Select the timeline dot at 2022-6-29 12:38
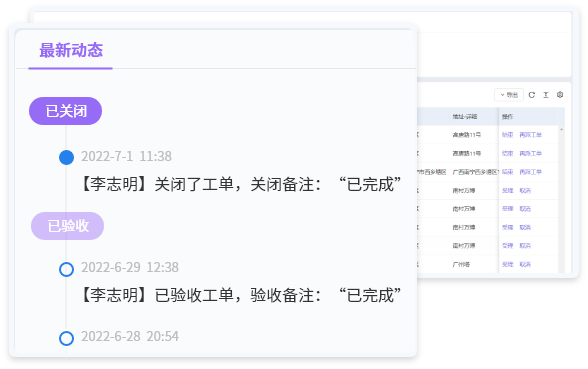 click(x=66, y=269)
